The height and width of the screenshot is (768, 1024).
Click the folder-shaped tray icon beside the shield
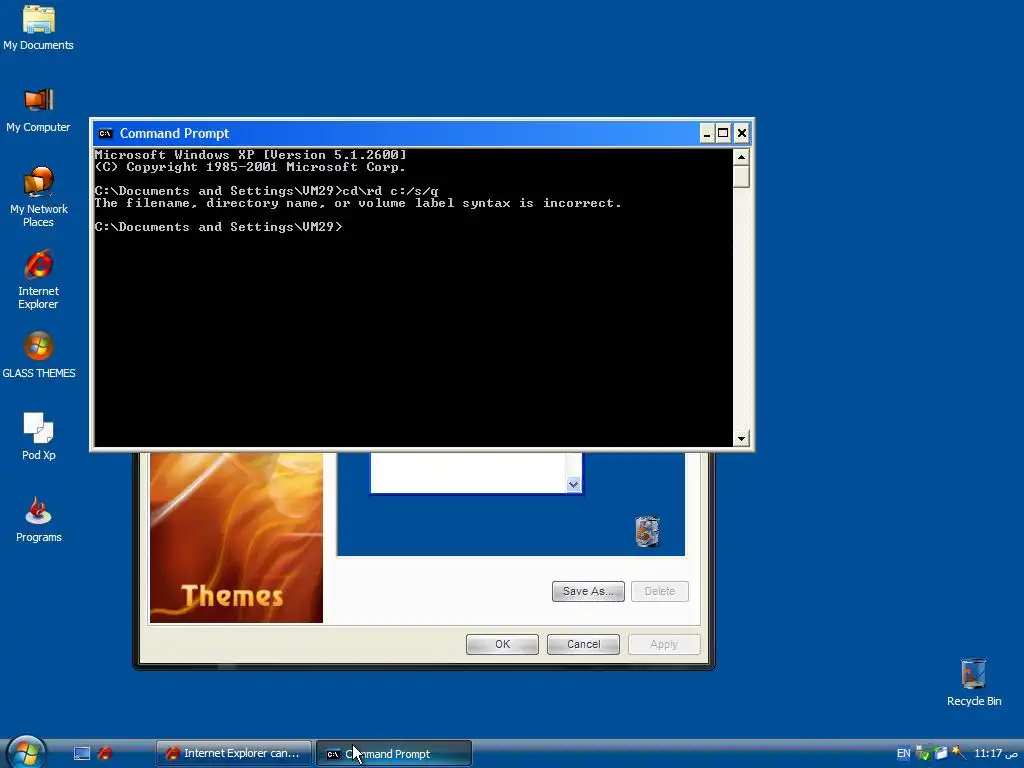click(x=940, y=754)
